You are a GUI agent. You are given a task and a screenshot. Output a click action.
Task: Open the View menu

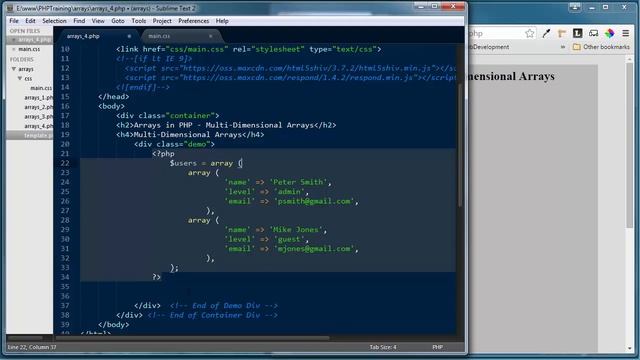pyautogui.click(x=98, y=21)
